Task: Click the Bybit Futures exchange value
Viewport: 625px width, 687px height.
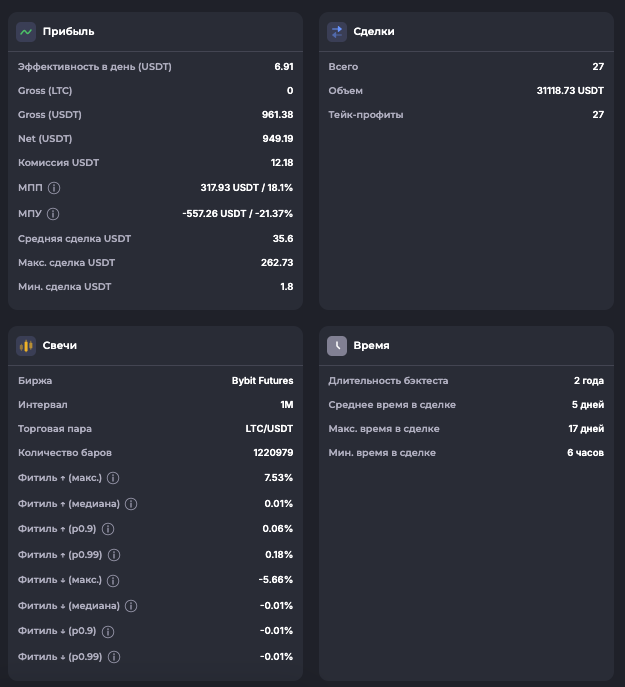Action: point(262,381)
